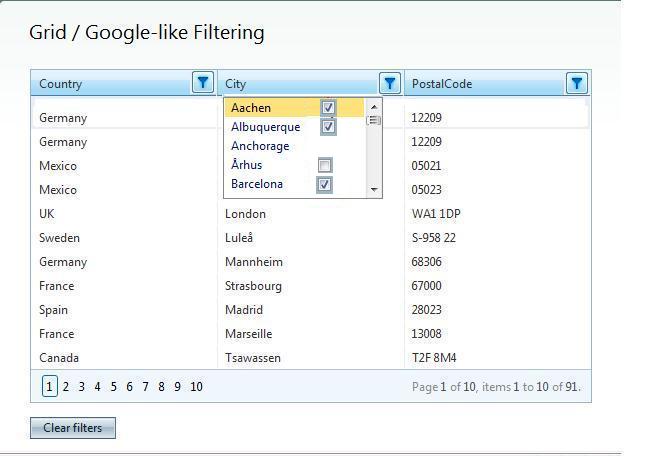Image resolution: width=651 pixels, height=456 pixels.
Task: Uncheck the Barcelona checkbox
Action: (324, 185)
